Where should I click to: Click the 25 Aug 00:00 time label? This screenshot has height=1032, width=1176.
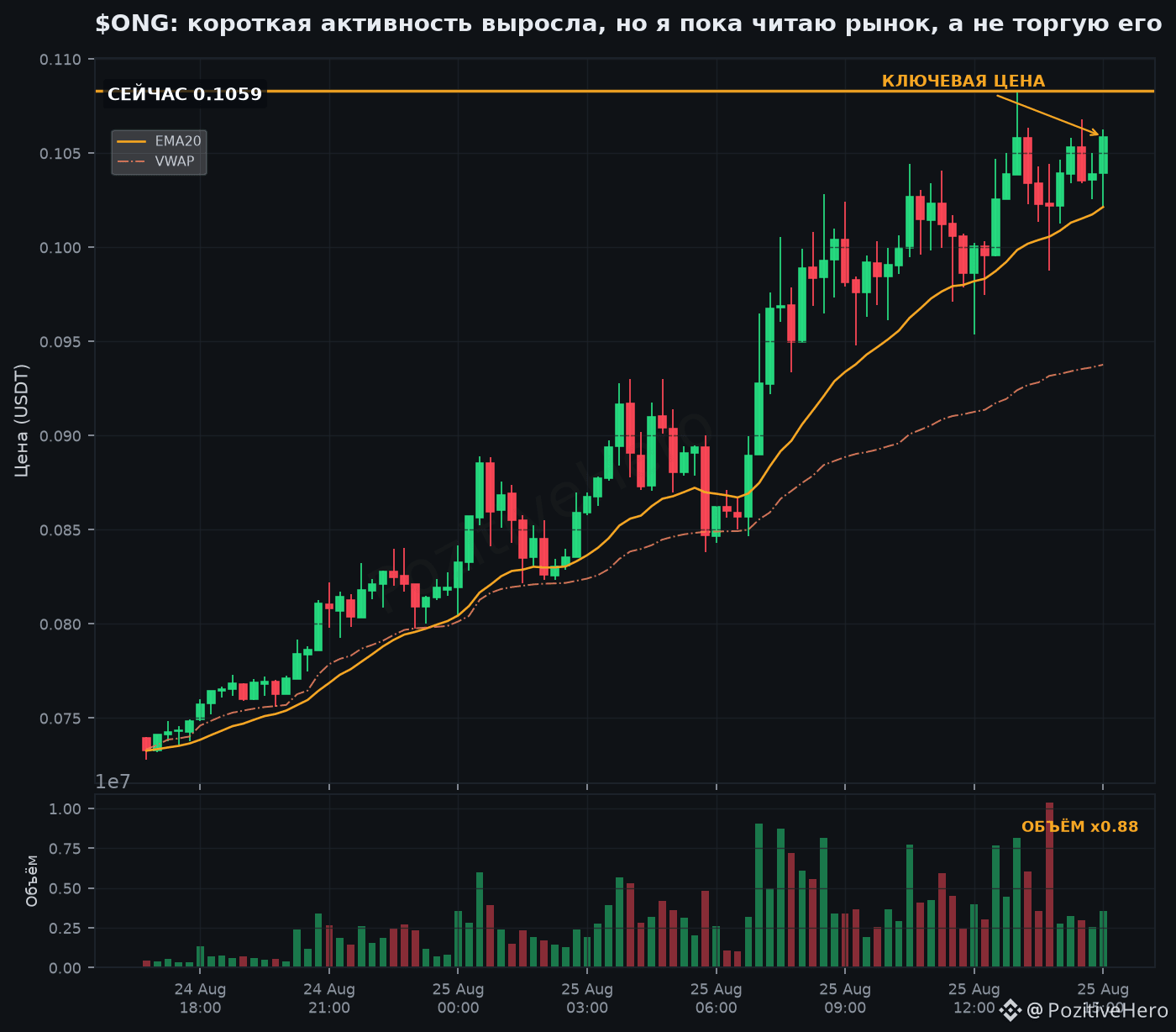click(x=458, y=998)
